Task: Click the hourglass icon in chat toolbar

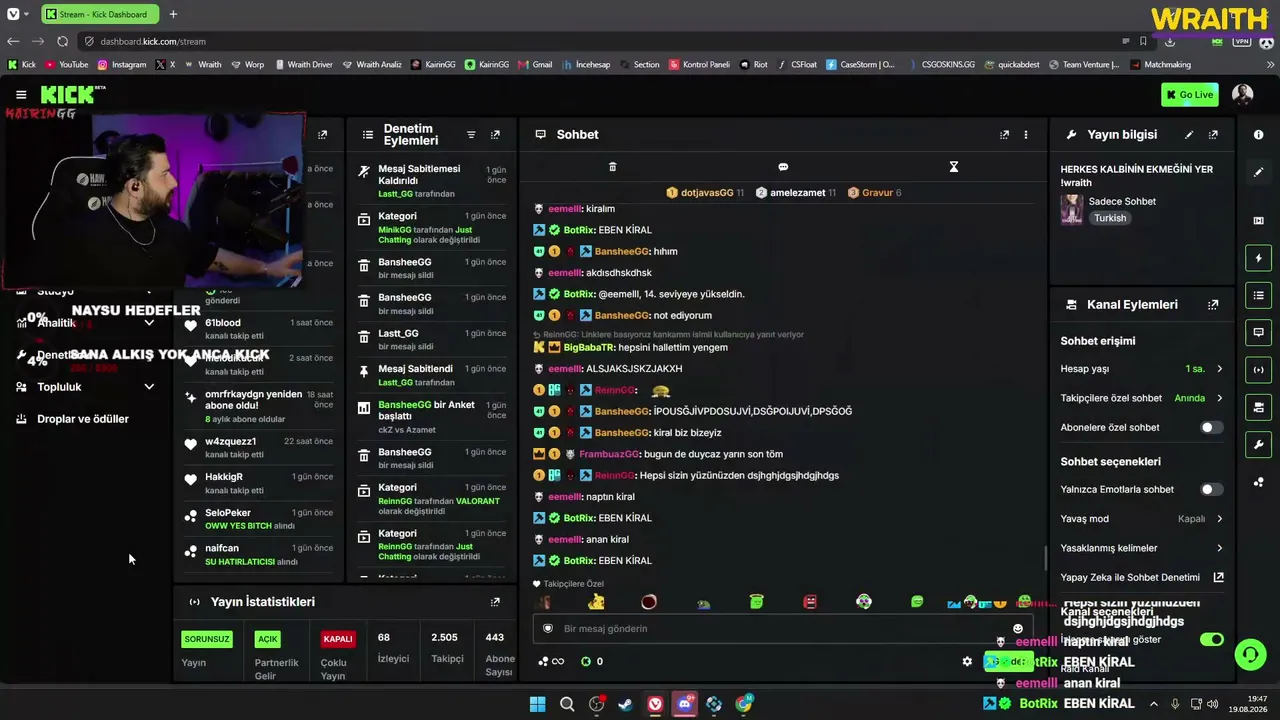Action: 954,167
